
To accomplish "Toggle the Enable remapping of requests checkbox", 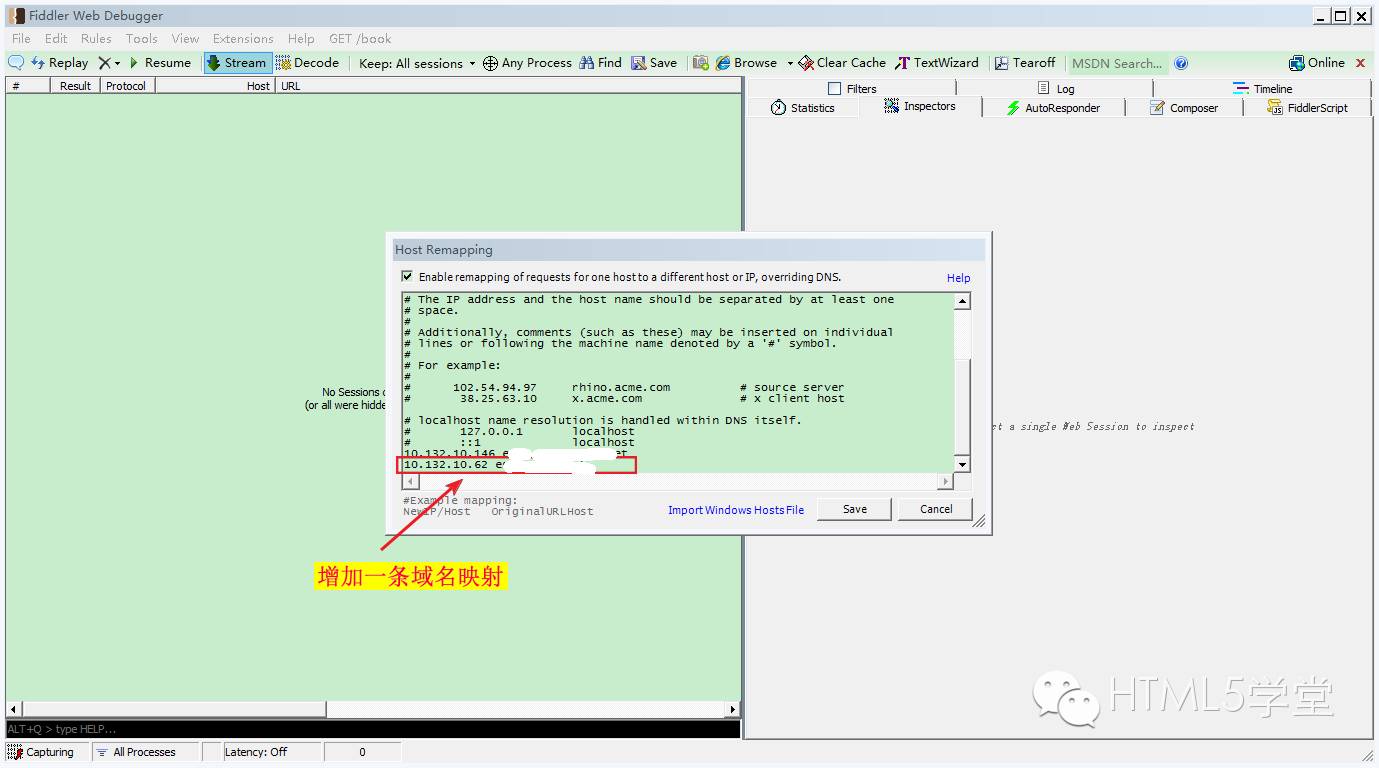I will pos(407,276).
